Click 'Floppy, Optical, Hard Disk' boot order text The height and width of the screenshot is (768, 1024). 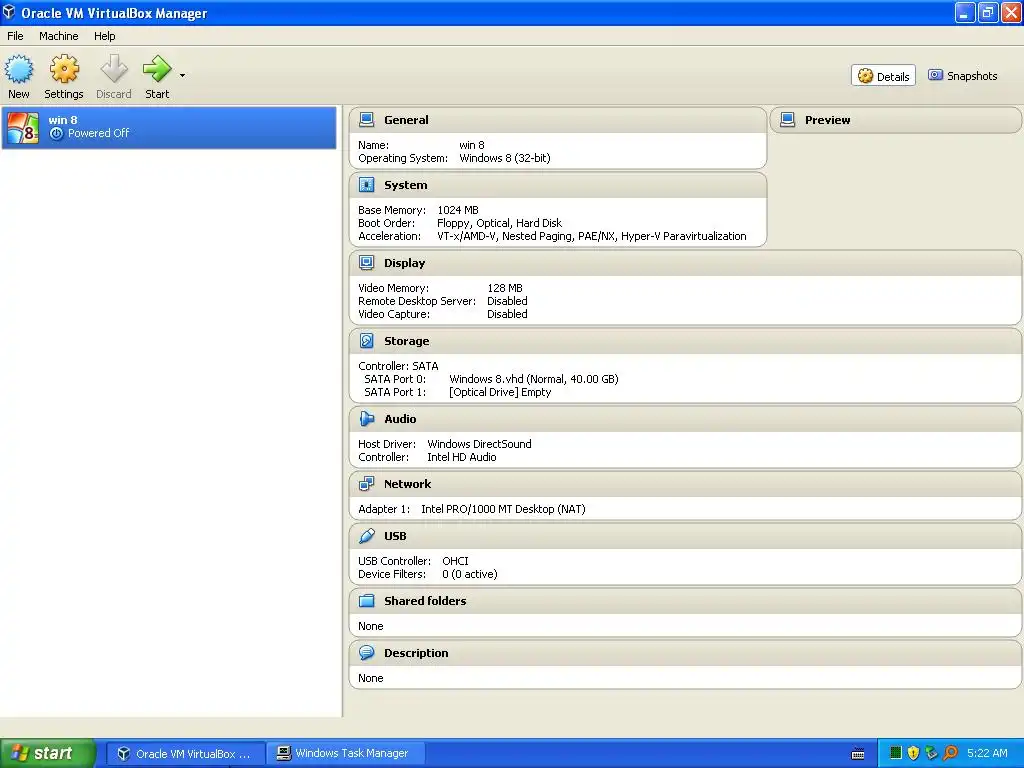499,223
